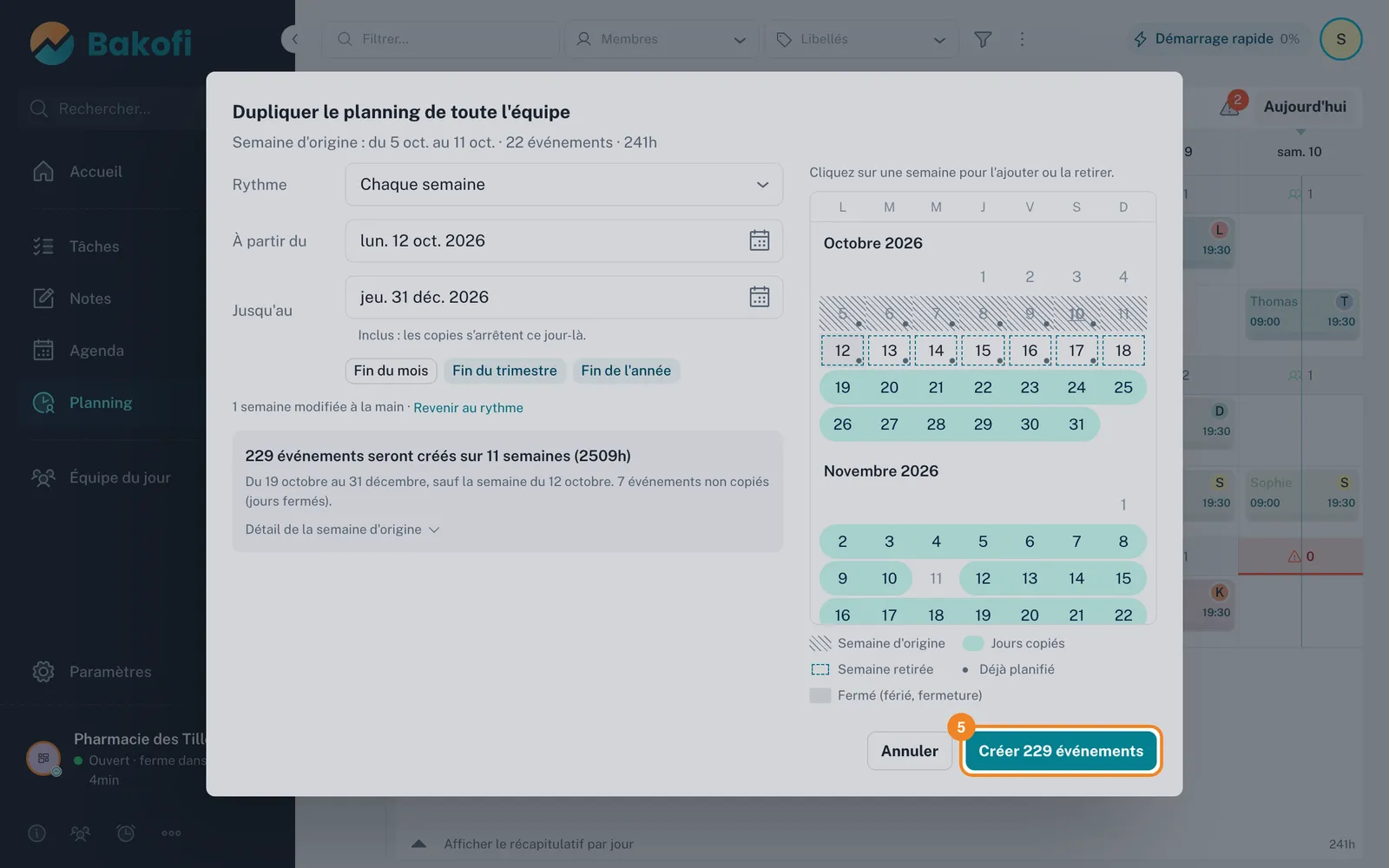Screen dimensions: 1389x868
Task: Open the Membres filter dropdown
Action: (662, 39)
